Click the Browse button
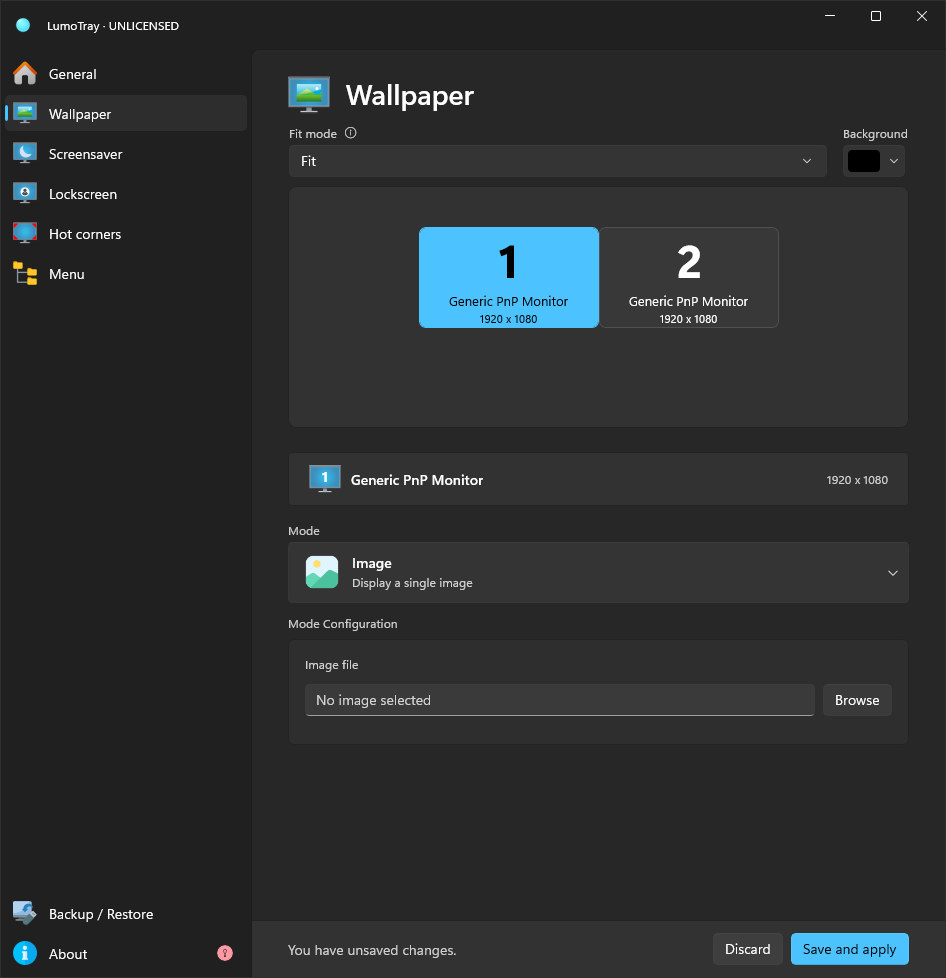 pos(857,700)
